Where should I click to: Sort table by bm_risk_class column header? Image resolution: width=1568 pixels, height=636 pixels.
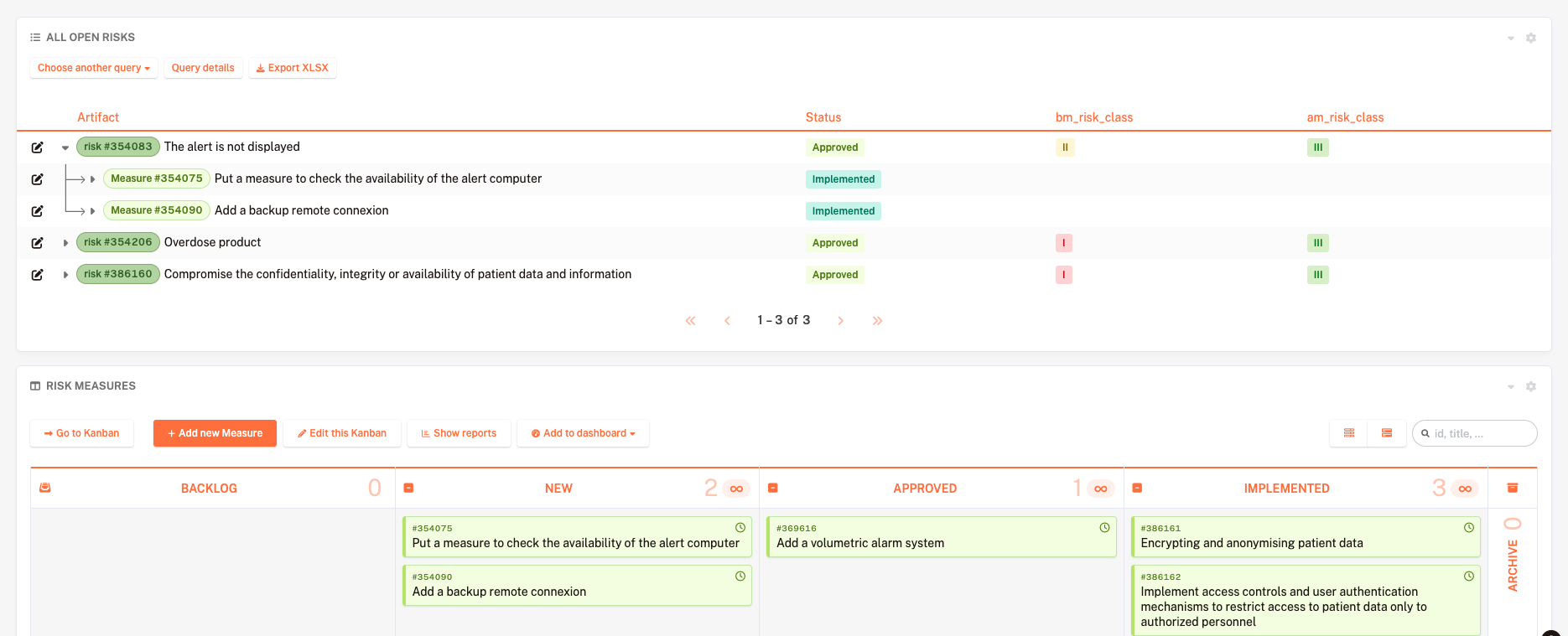(1093, 117)
